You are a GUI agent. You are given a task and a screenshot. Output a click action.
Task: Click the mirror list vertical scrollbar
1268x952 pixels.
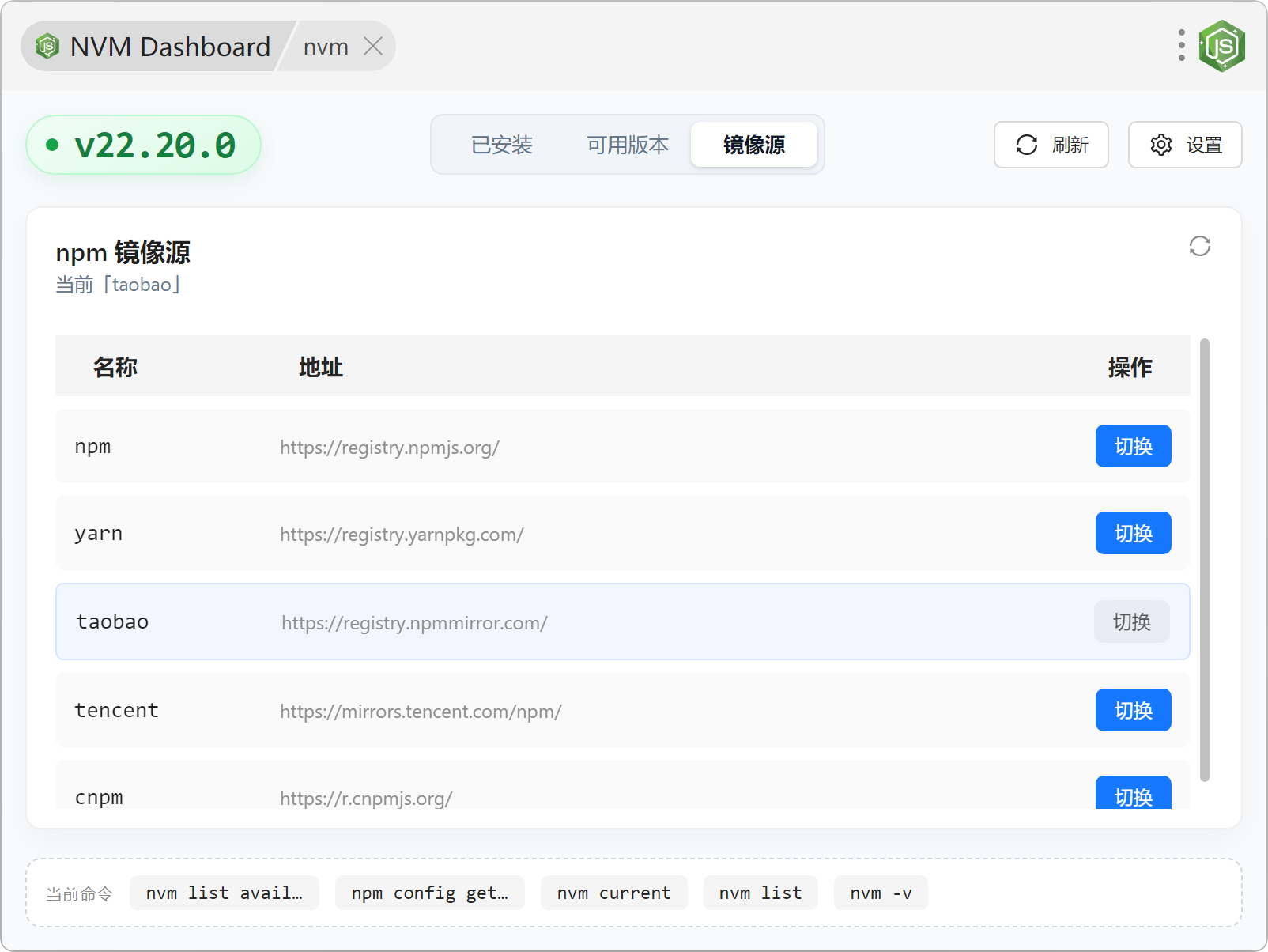[x=1204, y=559]
